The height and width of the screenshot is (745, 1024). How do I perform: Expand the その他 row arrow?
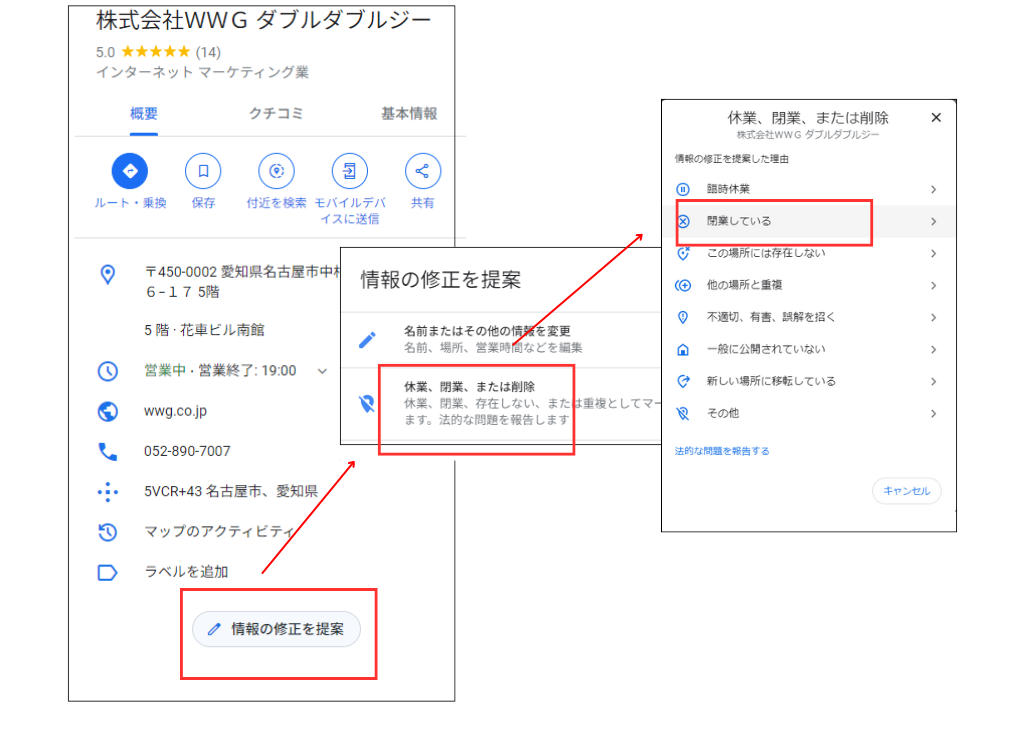933,413
